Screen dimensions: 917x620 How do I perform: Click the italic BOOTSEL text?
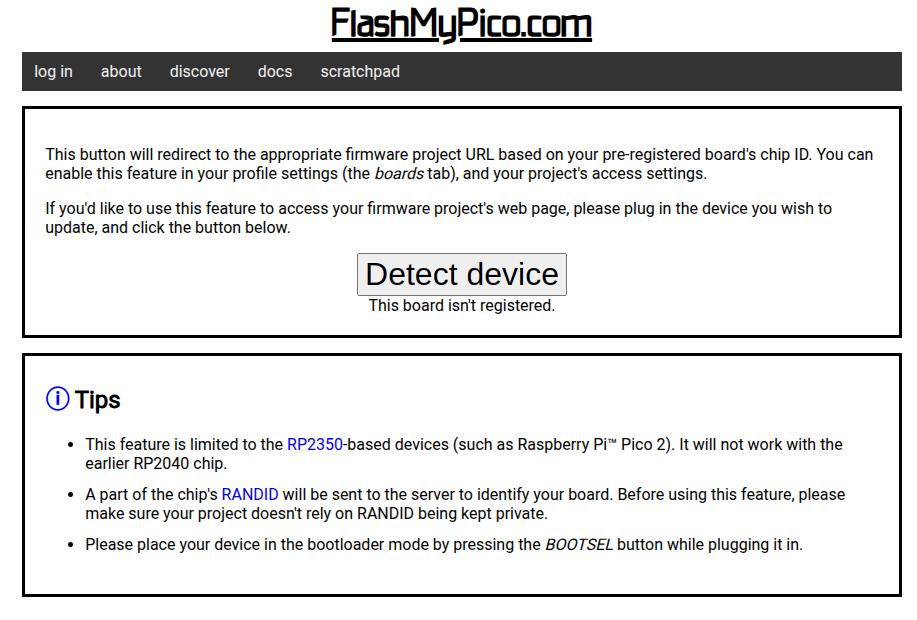tap(579, 545)
